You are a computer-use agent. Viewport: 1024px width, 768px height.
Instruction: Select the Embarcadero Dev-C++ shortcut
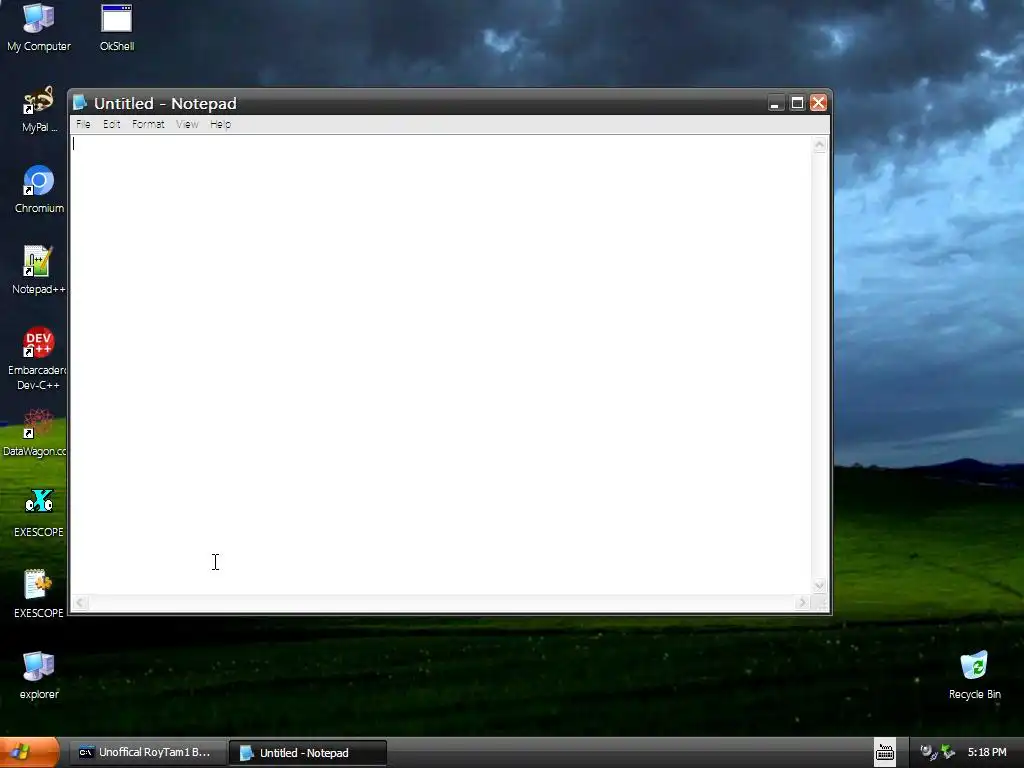[x=37, y=359]
